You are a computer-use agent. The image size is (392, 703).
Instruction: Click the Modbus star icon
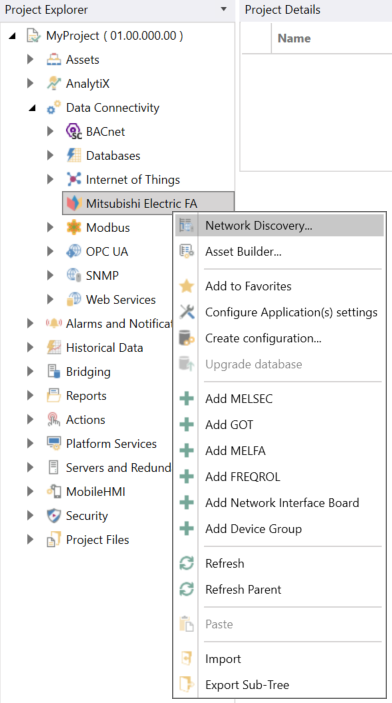point(74,227)
